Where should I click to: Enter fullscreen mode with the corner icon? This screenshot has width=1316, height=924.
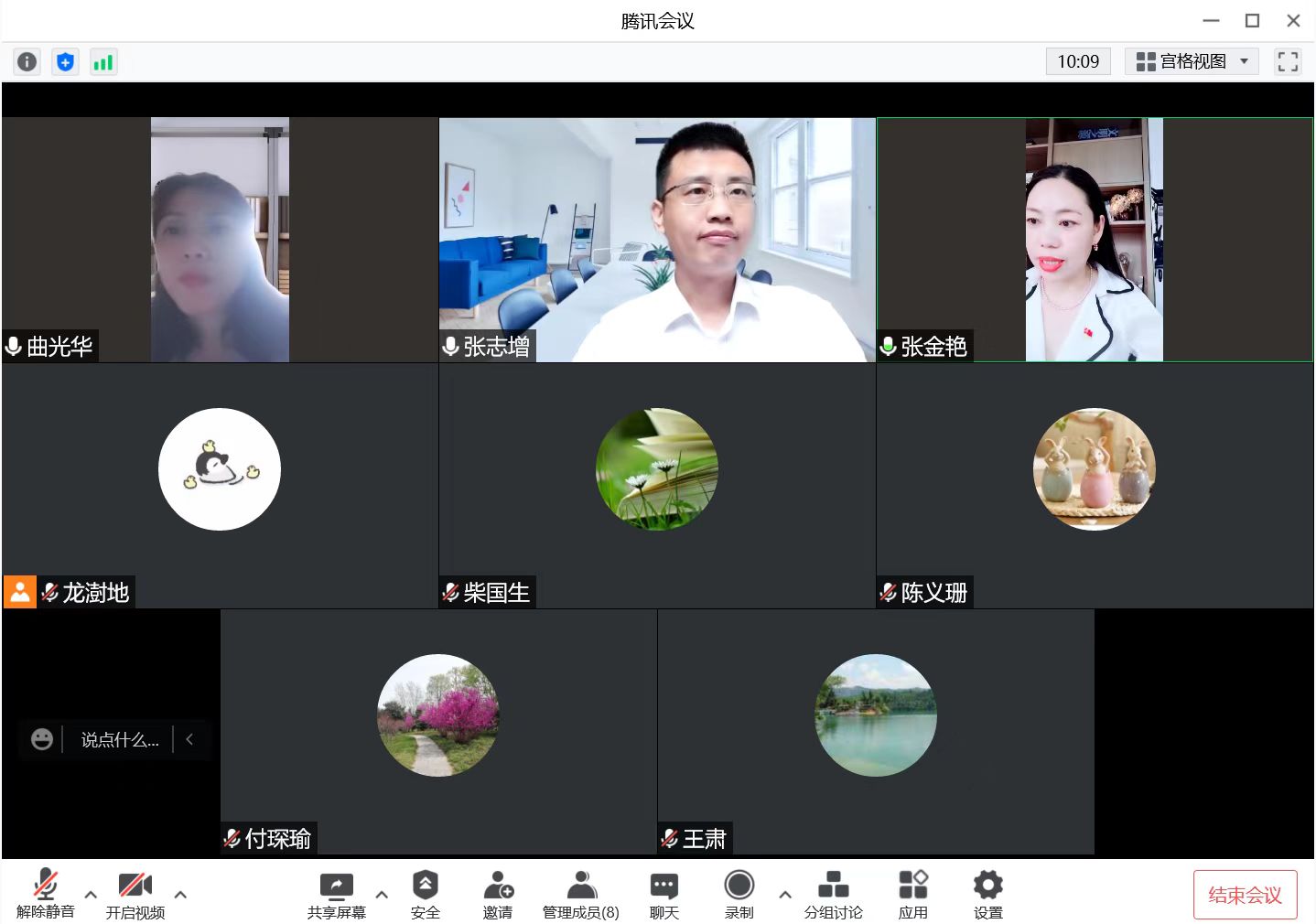tap(1288, 61)
